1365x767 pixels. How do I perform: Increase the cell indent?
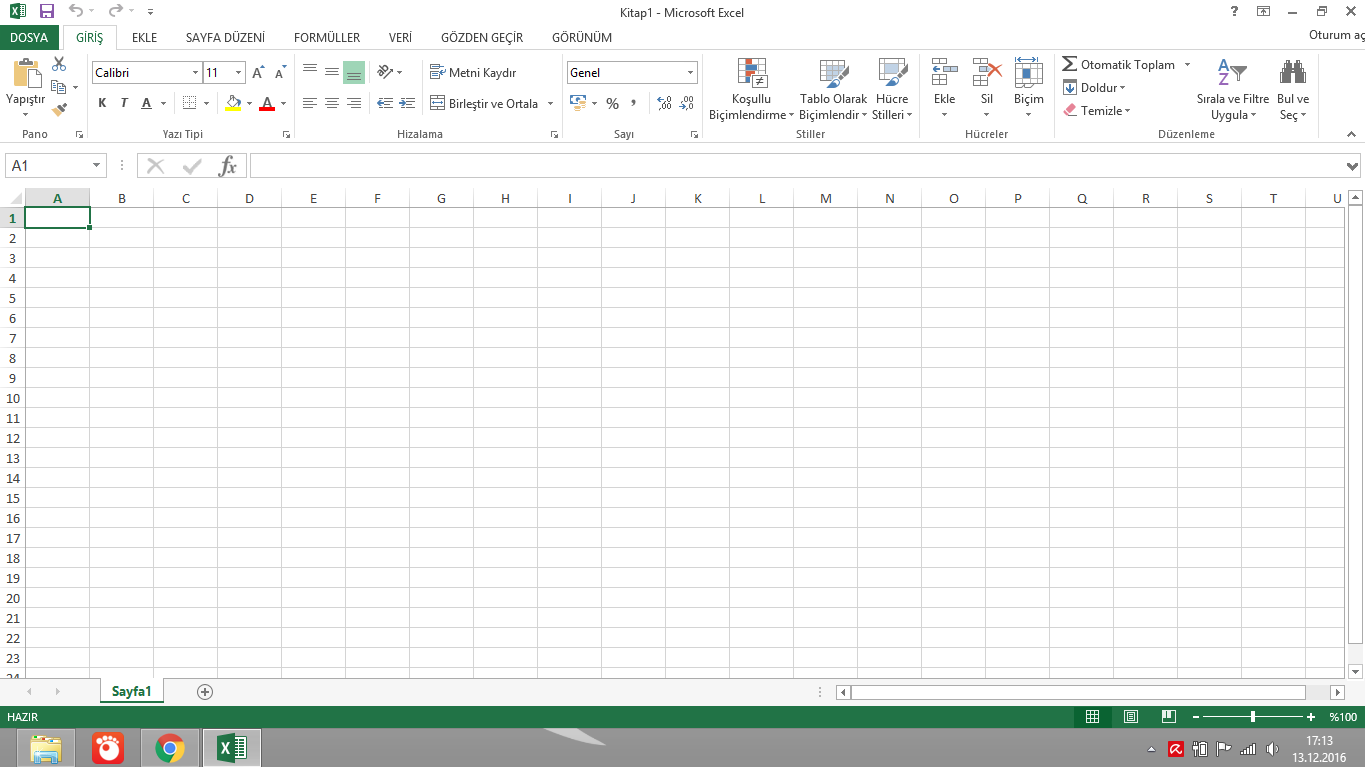(x=407, y=103)
